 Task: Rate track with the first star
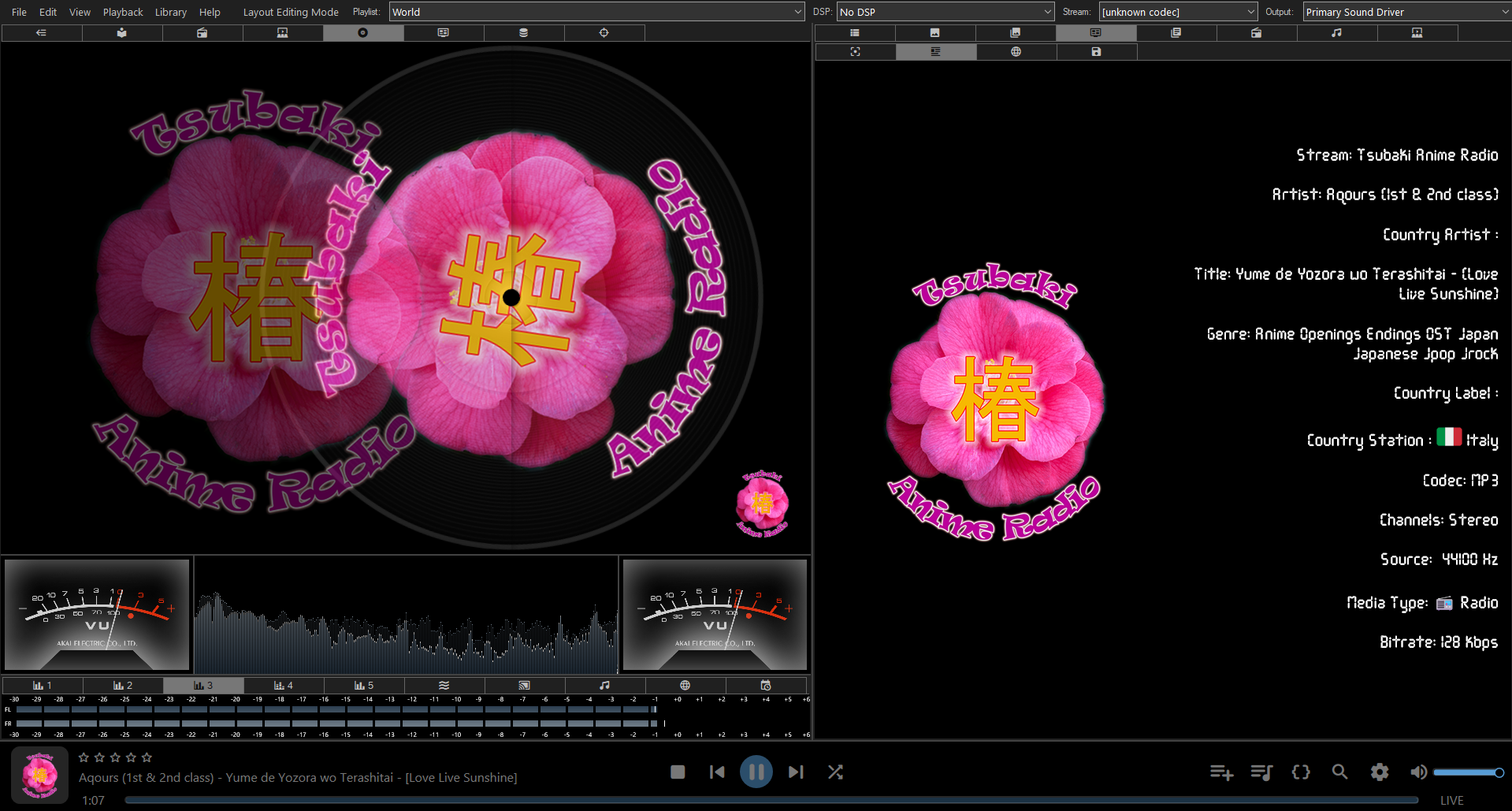pyautogui.click(x=84, y=757)
